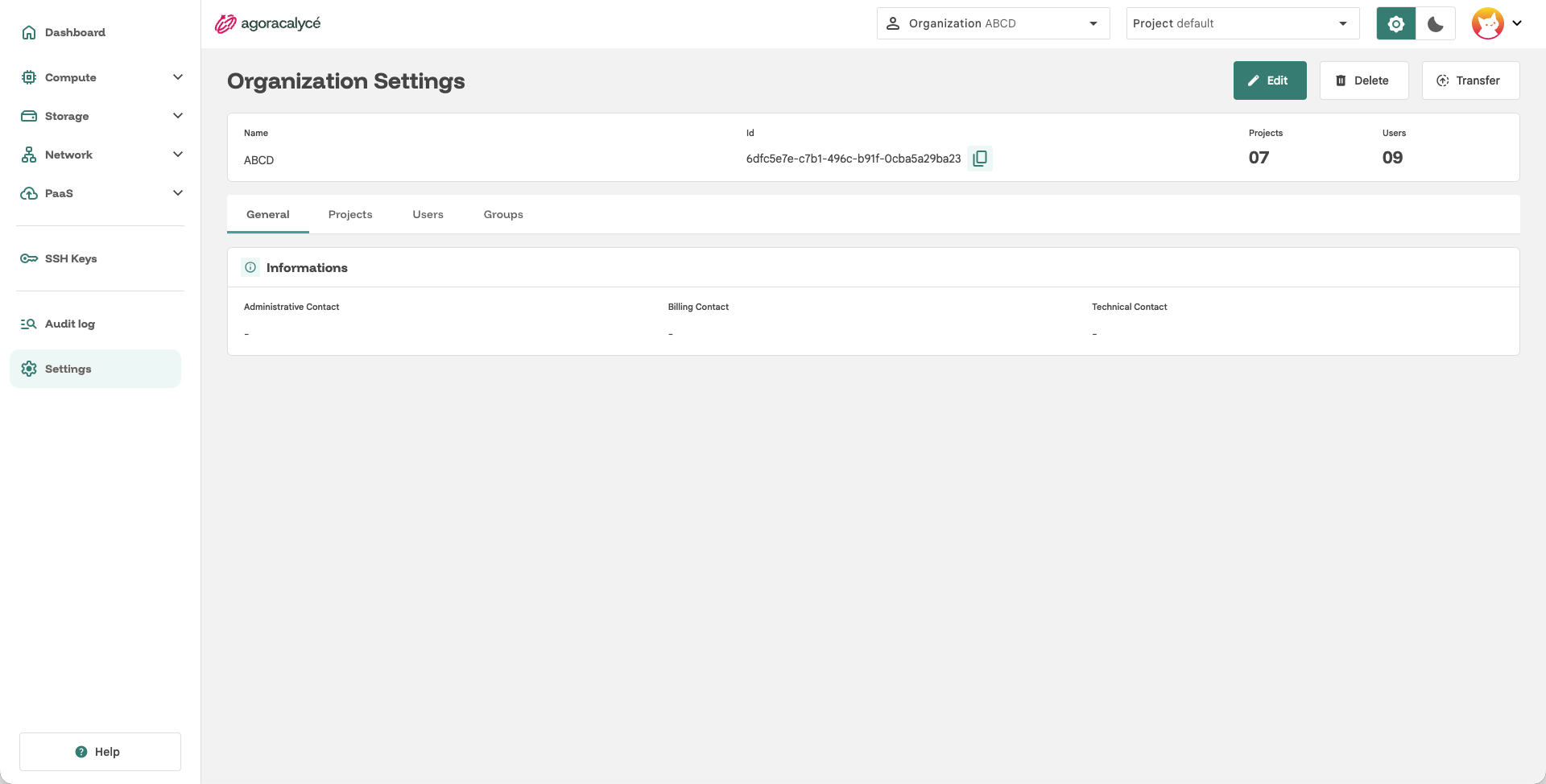1546x784 pixels.
Task: Open the user account menu chevron
Action: [x=1517, y=23]
